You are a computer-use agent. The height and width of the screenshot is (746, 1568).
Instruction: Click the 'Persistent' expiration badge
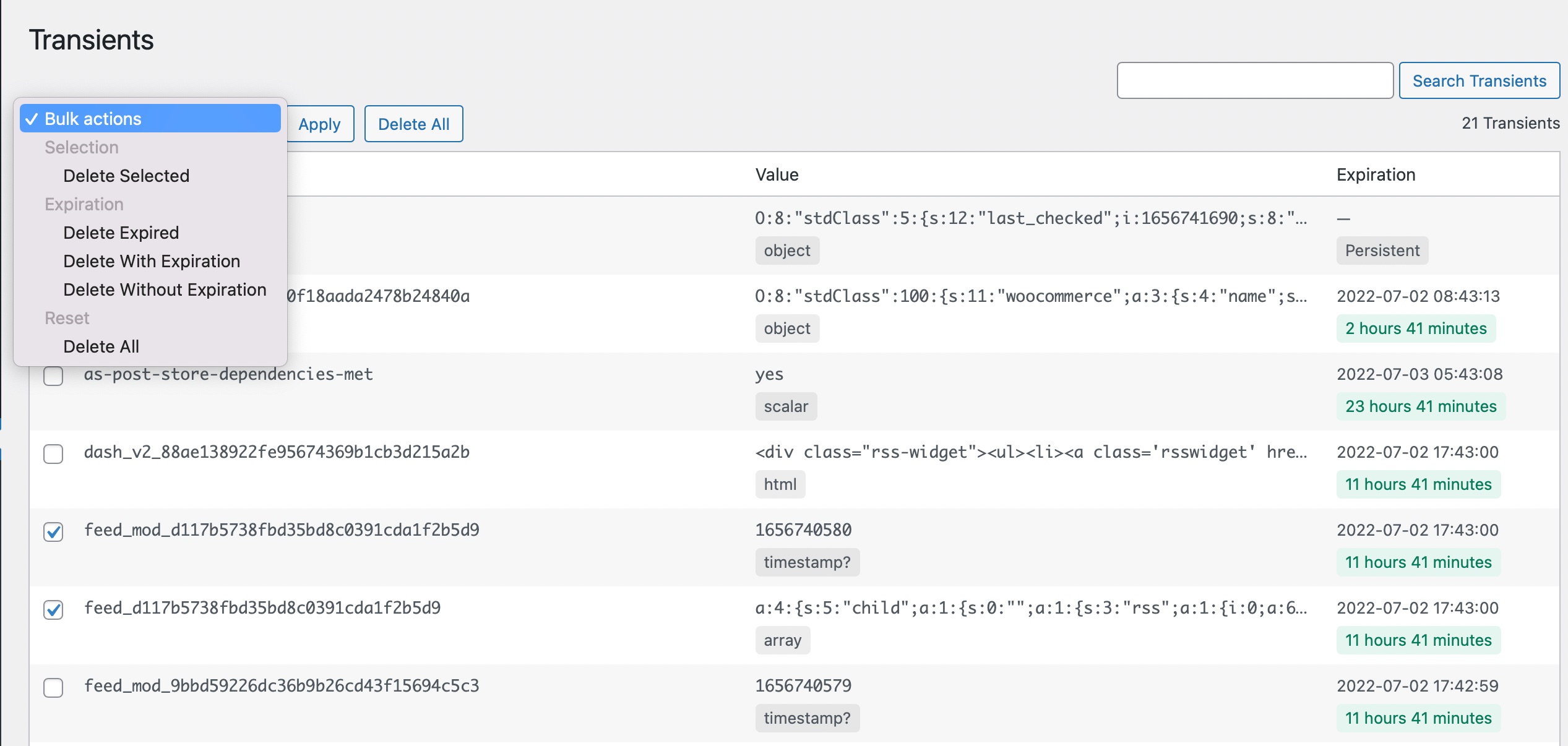(1382, 250)
